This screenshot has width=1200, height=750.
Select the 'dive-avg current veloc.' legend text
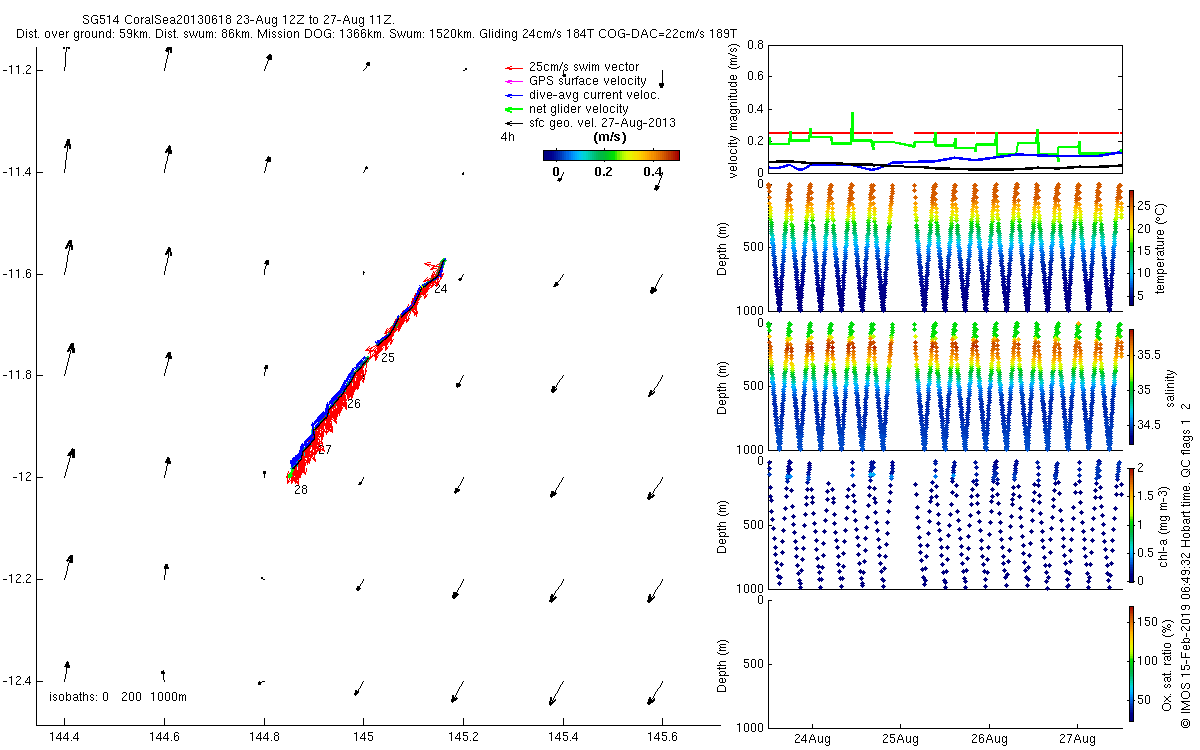point(594,95)
